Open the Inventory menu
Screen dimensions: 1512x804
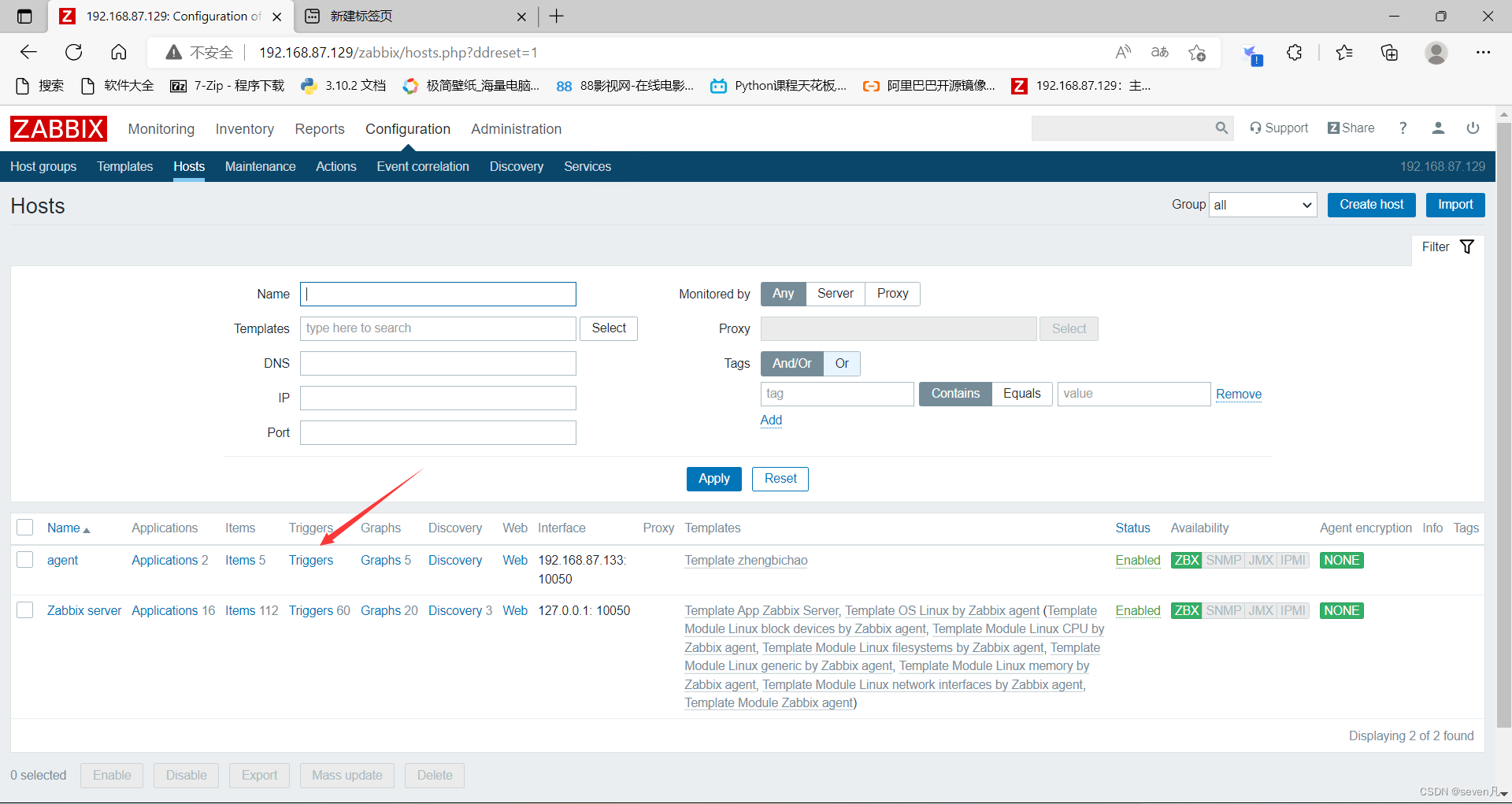[x=245, y=129]
